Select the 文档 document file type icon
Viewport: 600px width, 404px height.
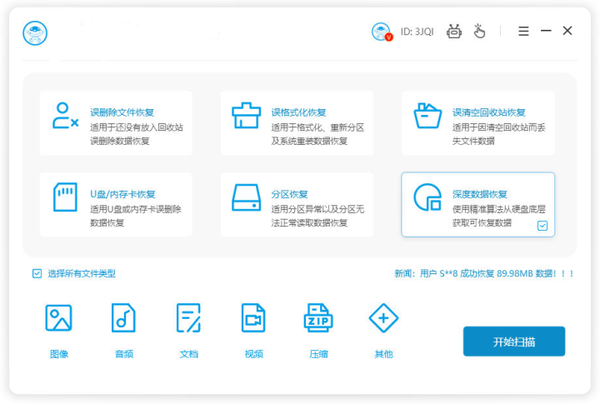(188, 318)
